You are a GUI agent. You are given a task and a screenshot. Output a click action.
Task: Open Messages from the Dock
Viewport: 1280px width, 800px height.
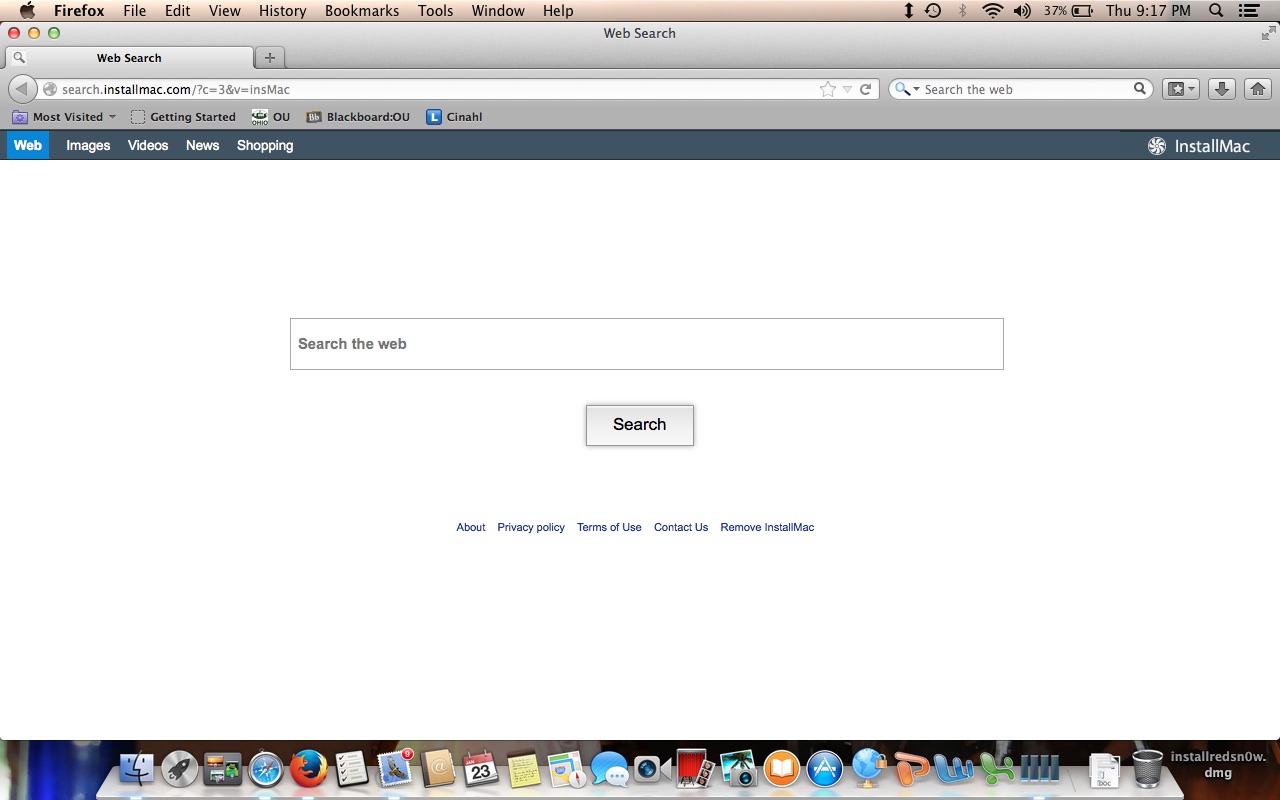[609, 768]
